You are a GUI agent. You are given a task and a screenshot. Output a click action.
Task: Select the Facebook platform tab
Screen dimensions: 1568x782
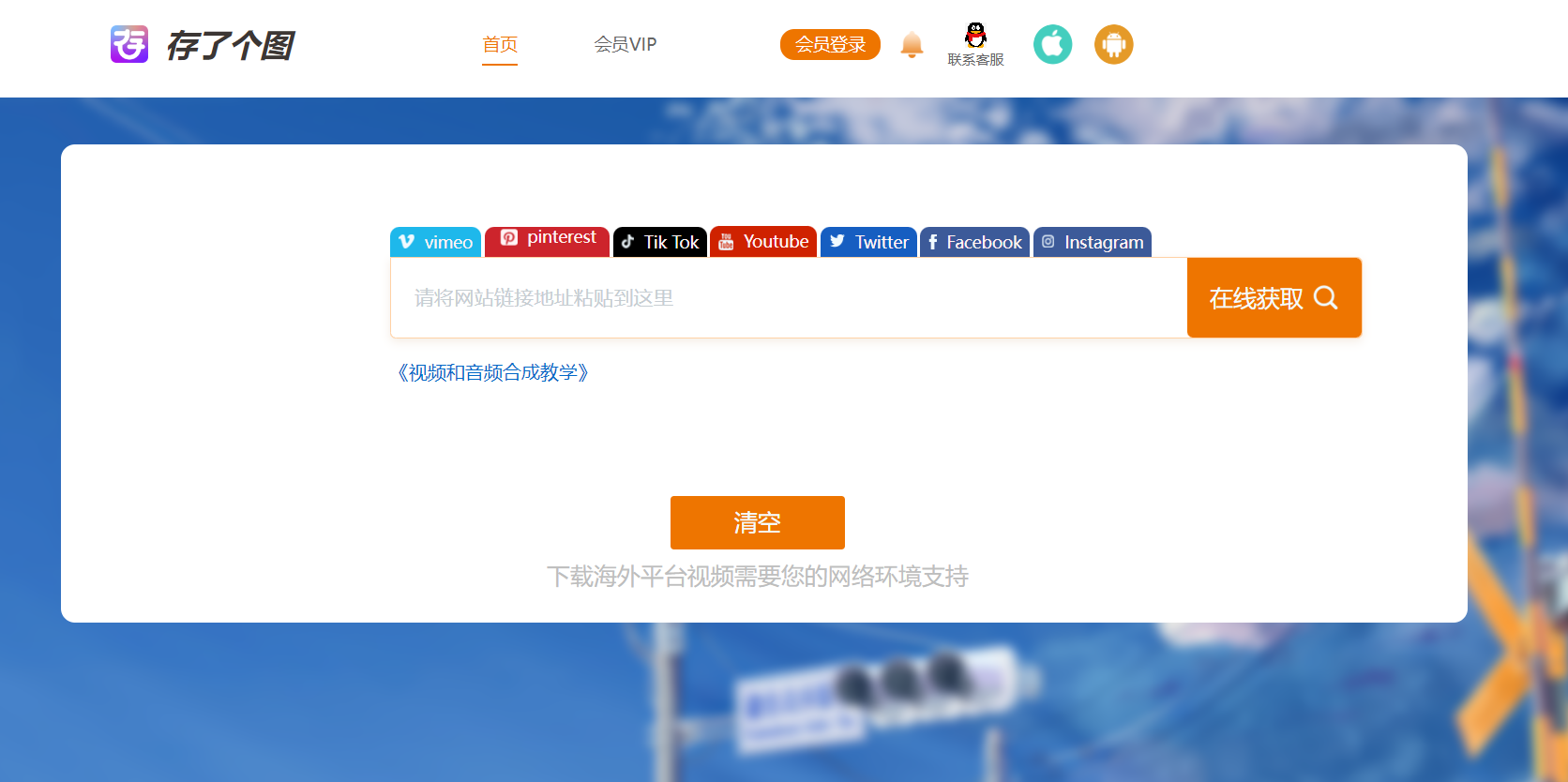pos(974,242)
